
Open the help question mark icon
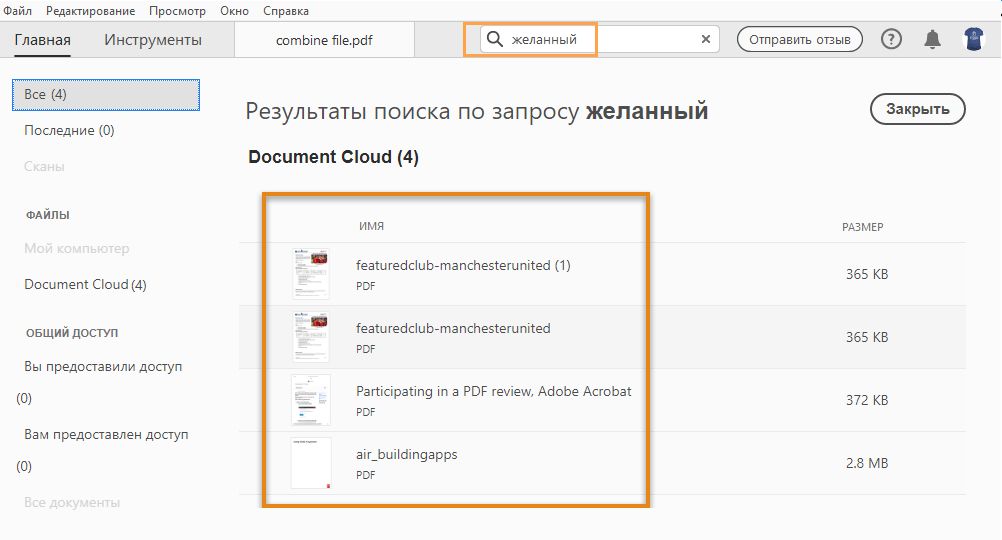point(891,40)
